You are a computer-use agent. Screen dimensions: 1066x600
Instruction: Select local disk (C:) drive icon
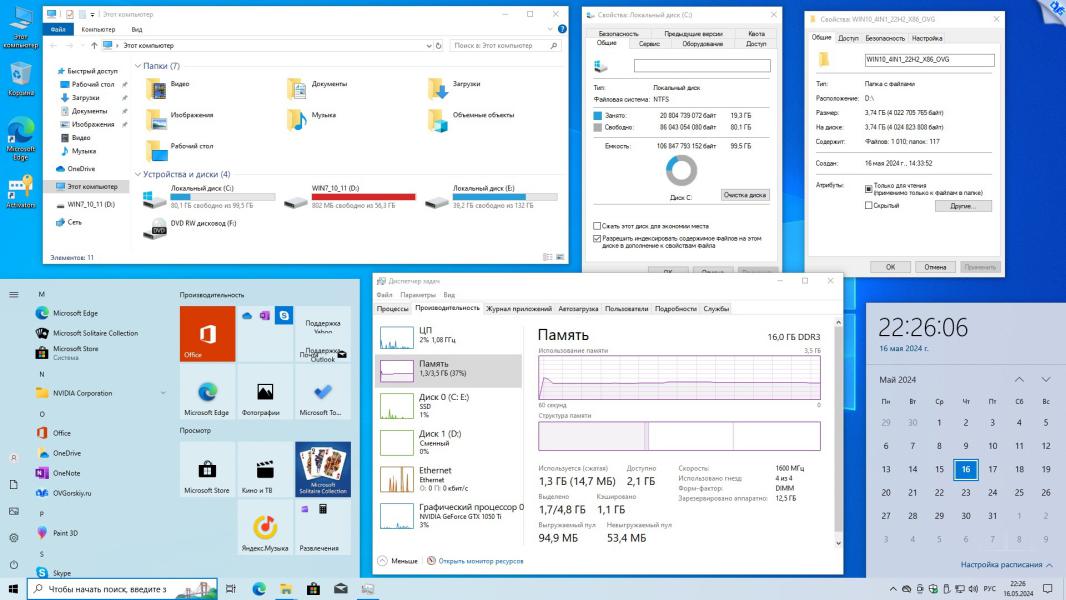154,198
